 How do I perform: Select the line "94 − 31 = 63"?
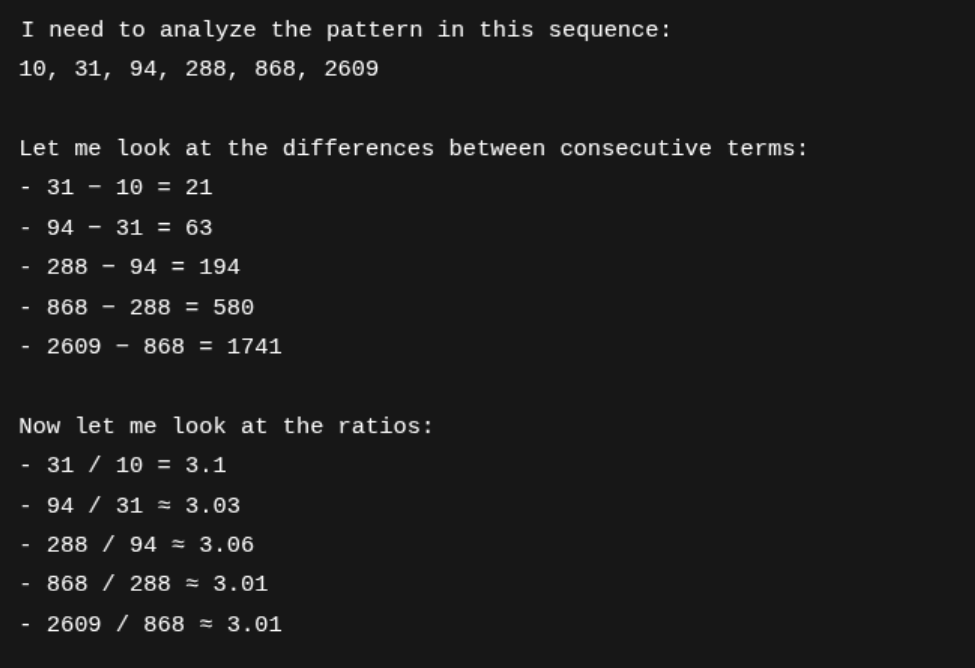click(x=129, y=228)
